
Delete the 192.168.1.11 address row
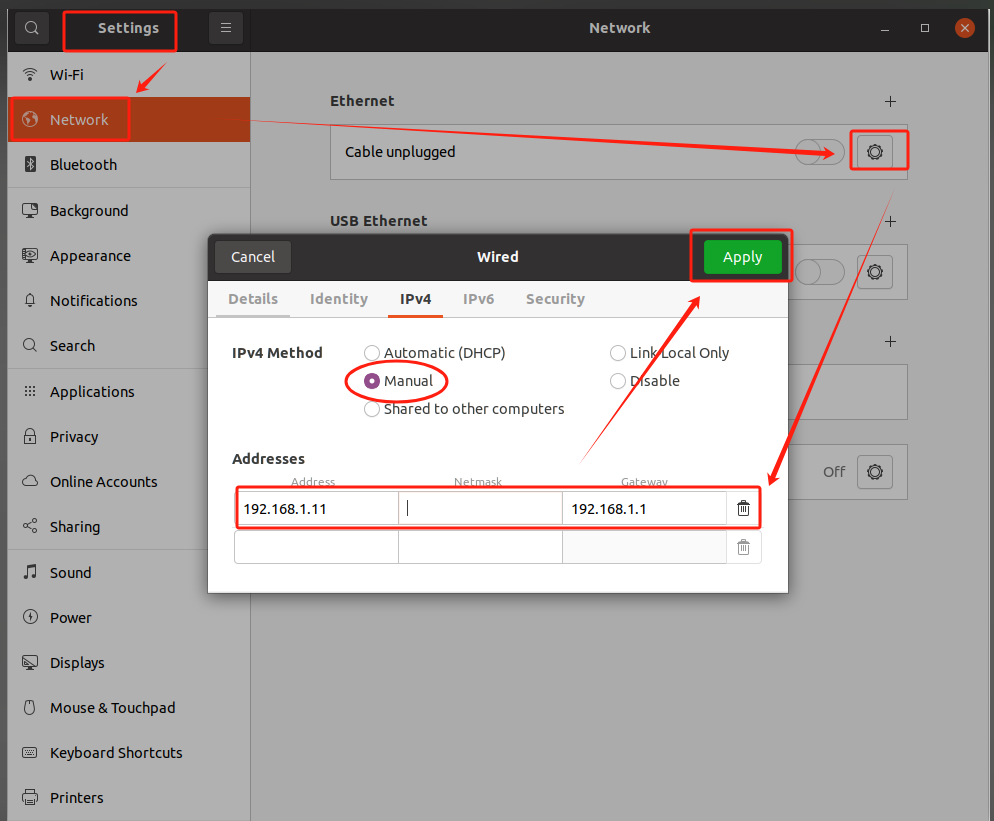[743, 508]
